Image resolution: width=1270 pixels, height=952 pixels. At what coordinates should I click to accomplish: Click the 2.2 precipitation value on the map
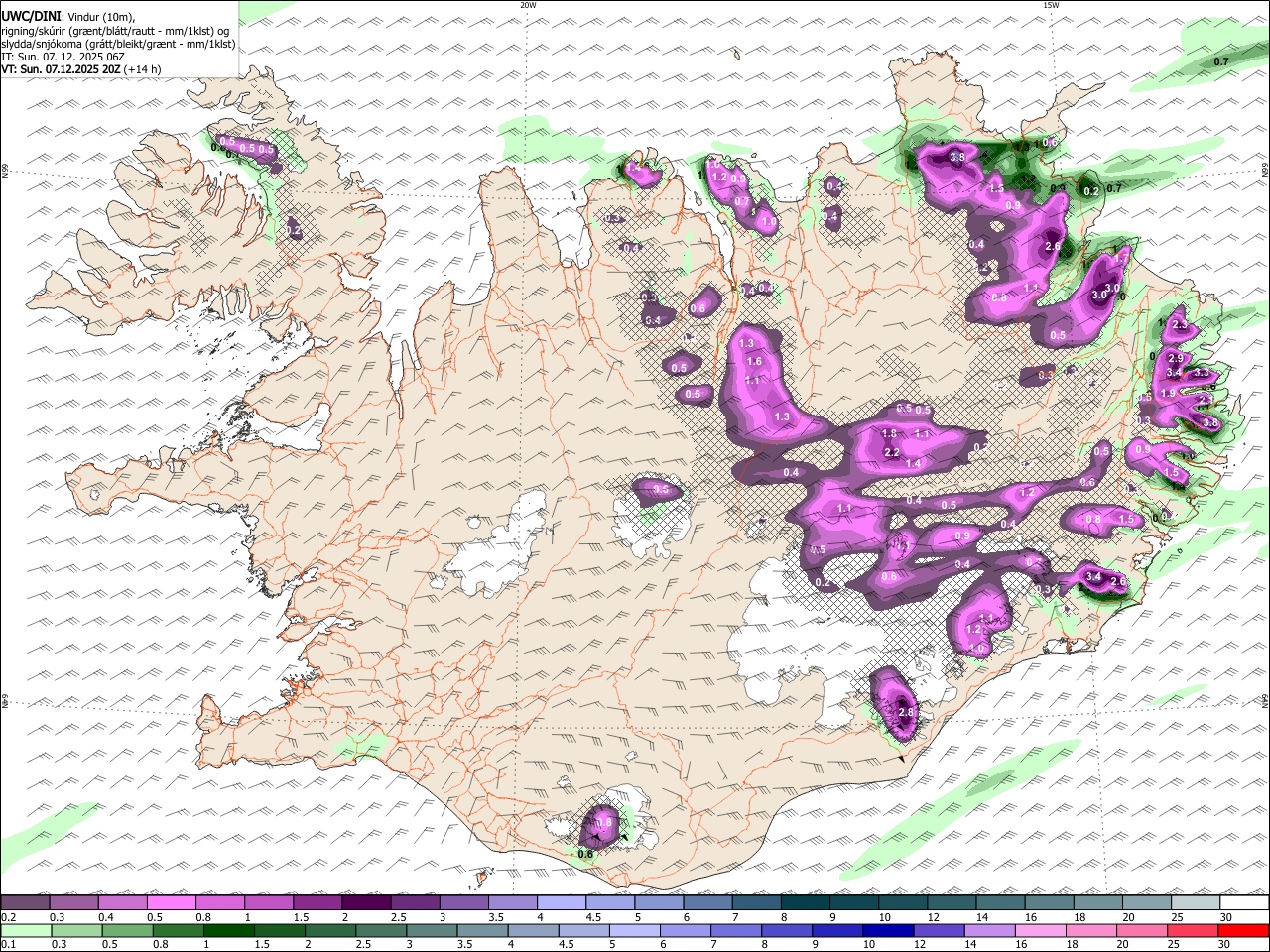coord(891,453)
